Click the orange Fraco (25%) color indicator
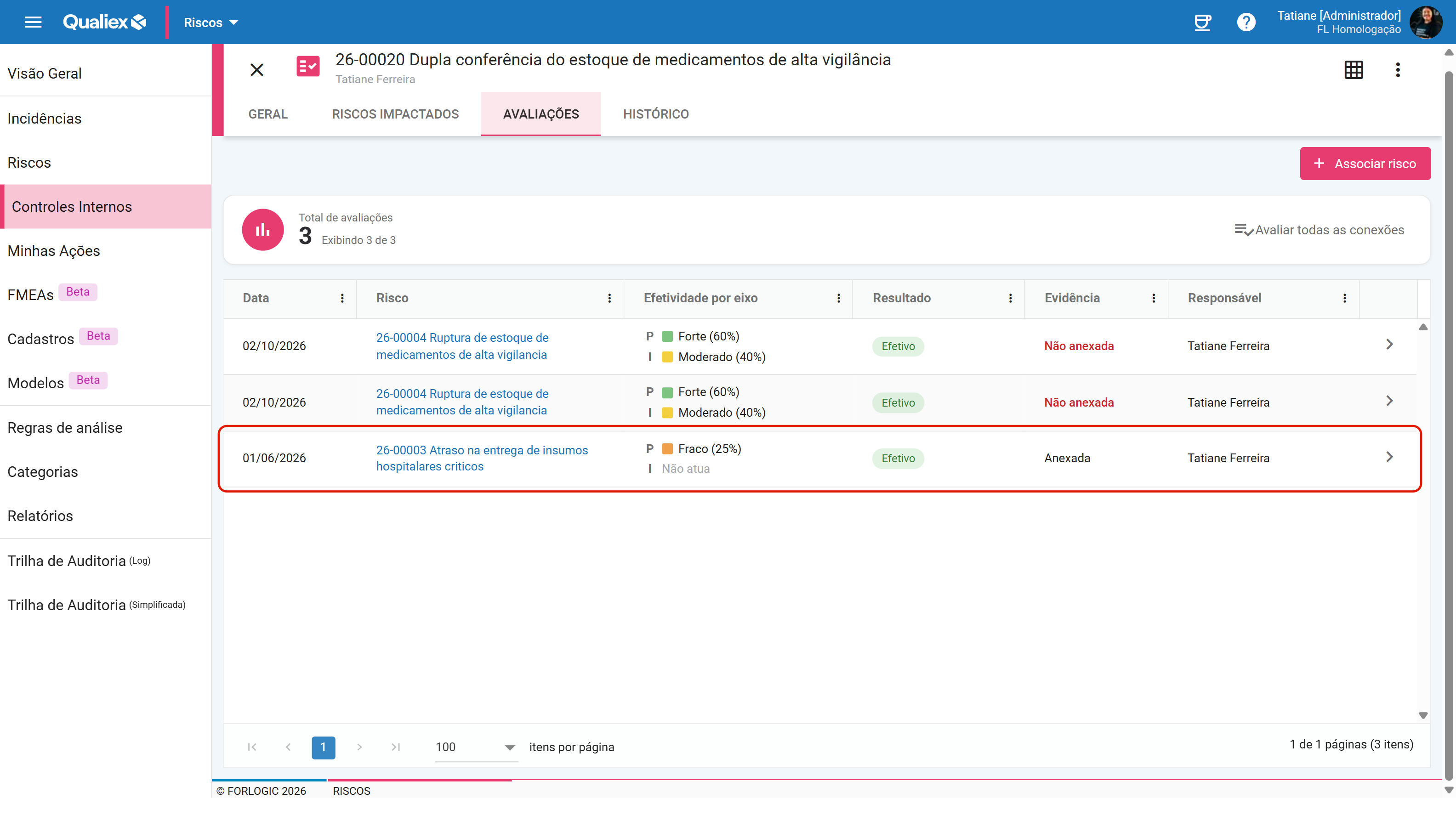The image size is (1456, 827). [x=667, y=449]
